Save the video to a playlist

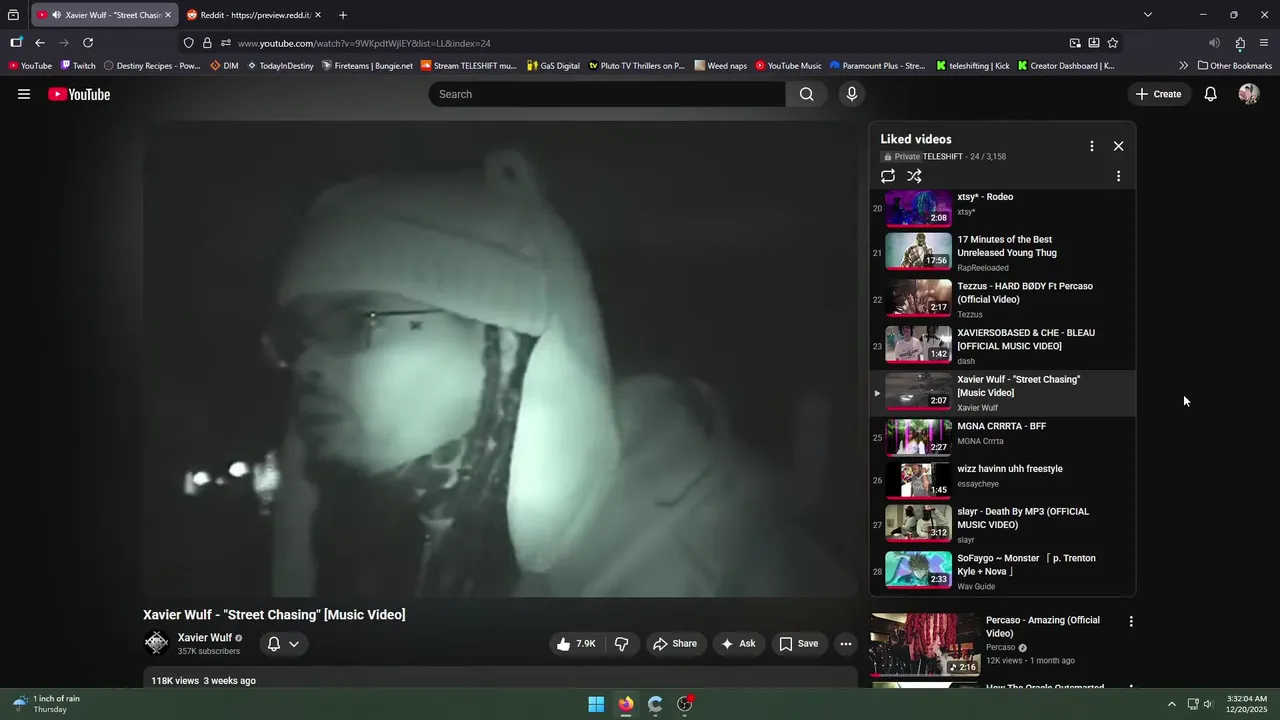pyautogui.click(x=798, y=644)
